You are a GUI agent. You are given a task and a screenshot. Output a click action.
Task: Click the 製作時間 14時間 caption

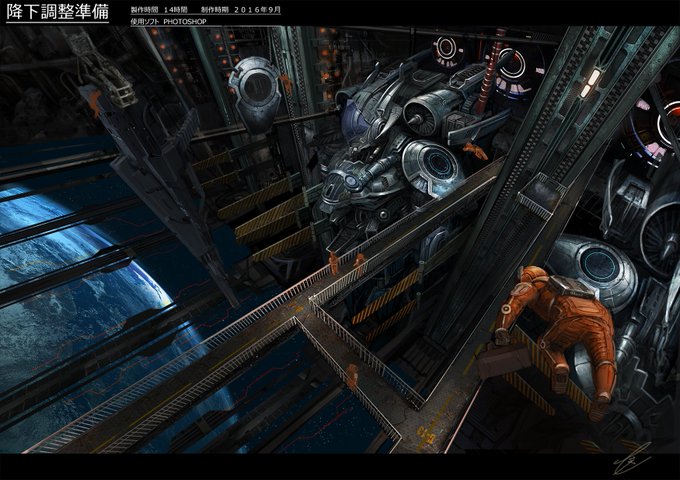click(159, 10)
